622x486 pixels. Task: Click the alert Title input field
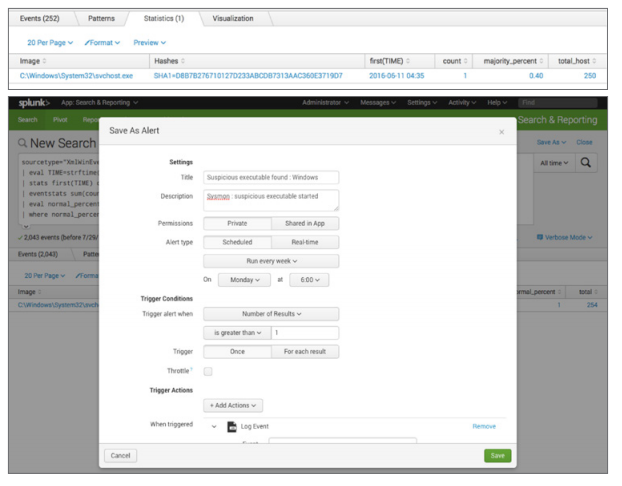pyautogui.click(x=271, y=177)
